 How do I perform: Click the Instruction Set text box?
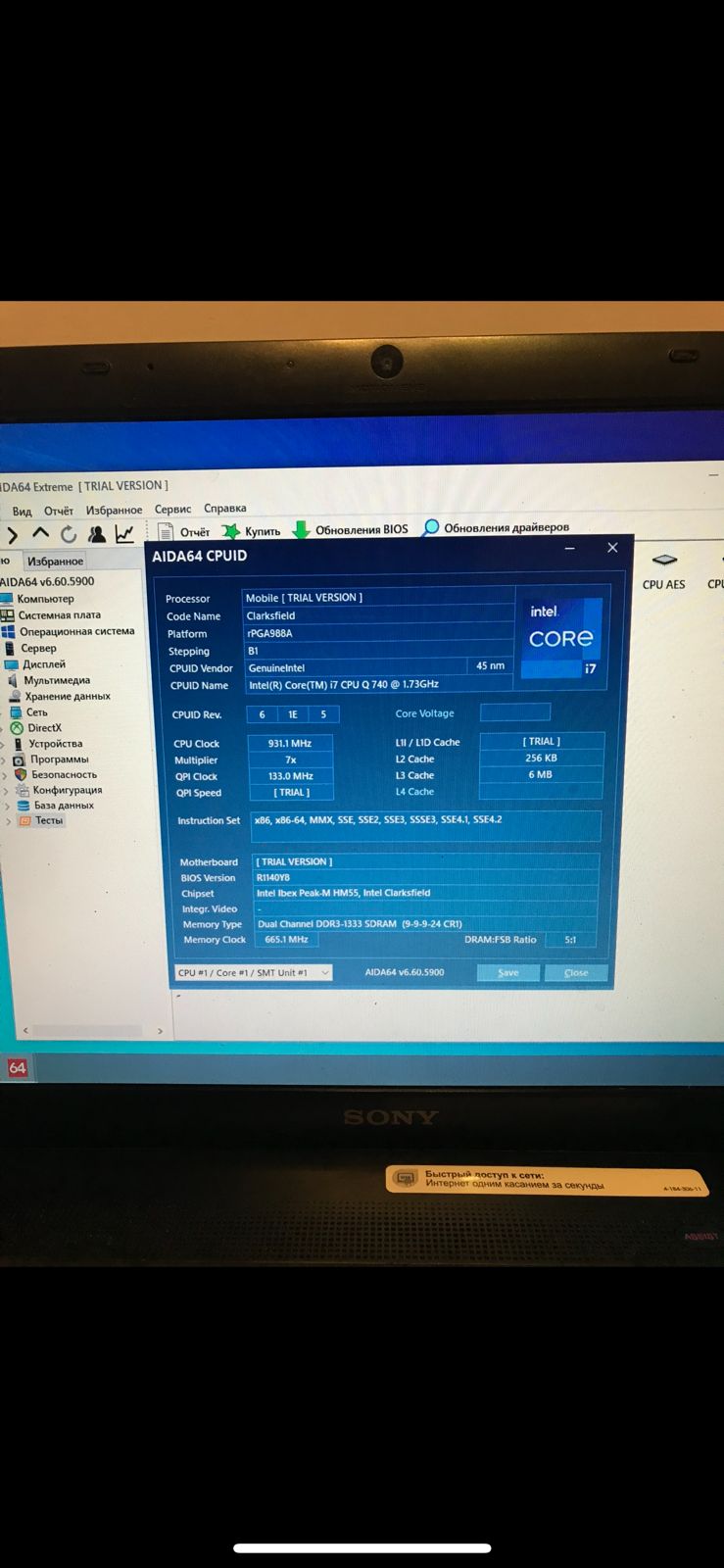coord(426,826)
